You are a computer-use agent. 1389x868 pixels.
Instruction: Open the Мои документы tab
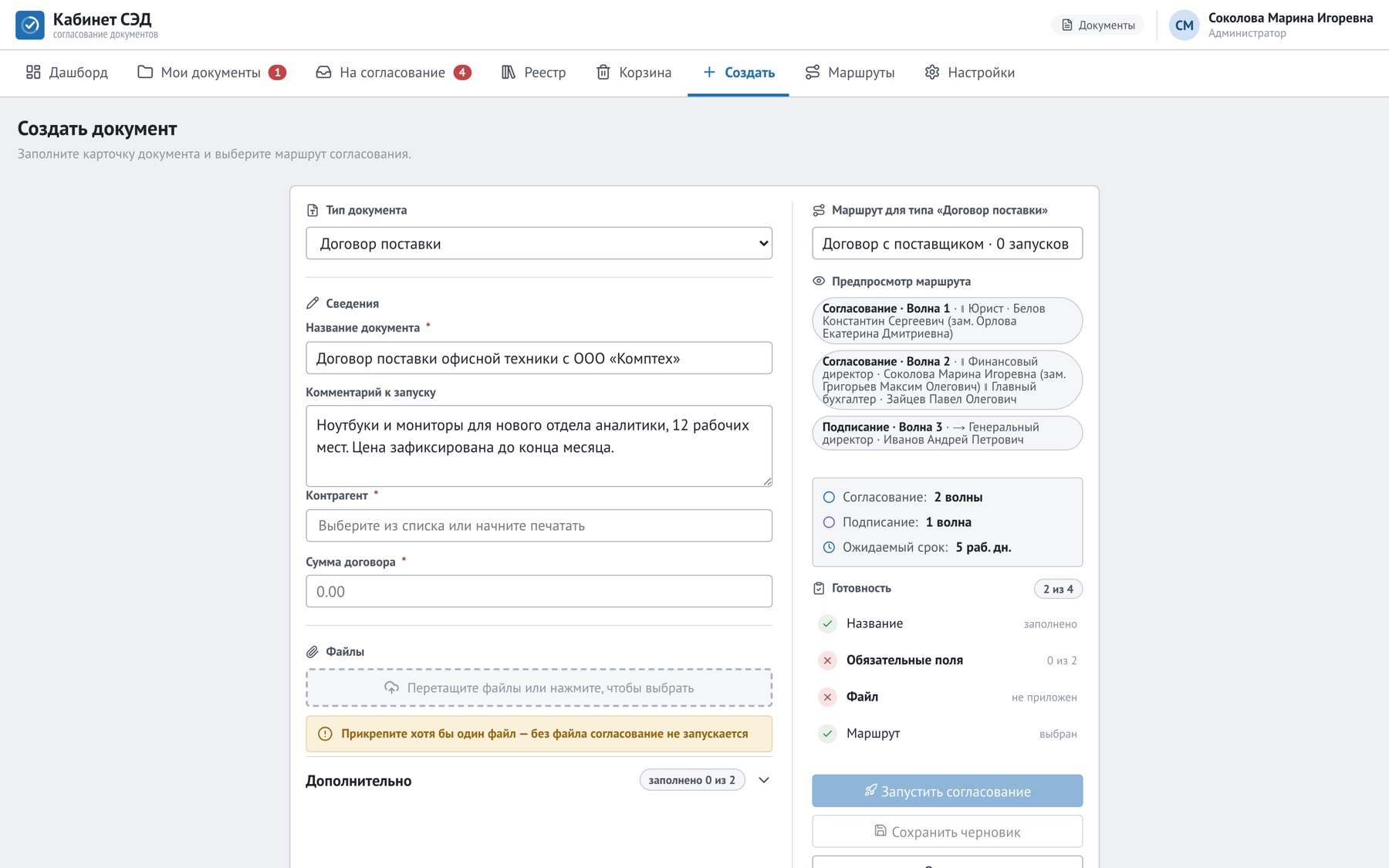(x=211, y=73)
